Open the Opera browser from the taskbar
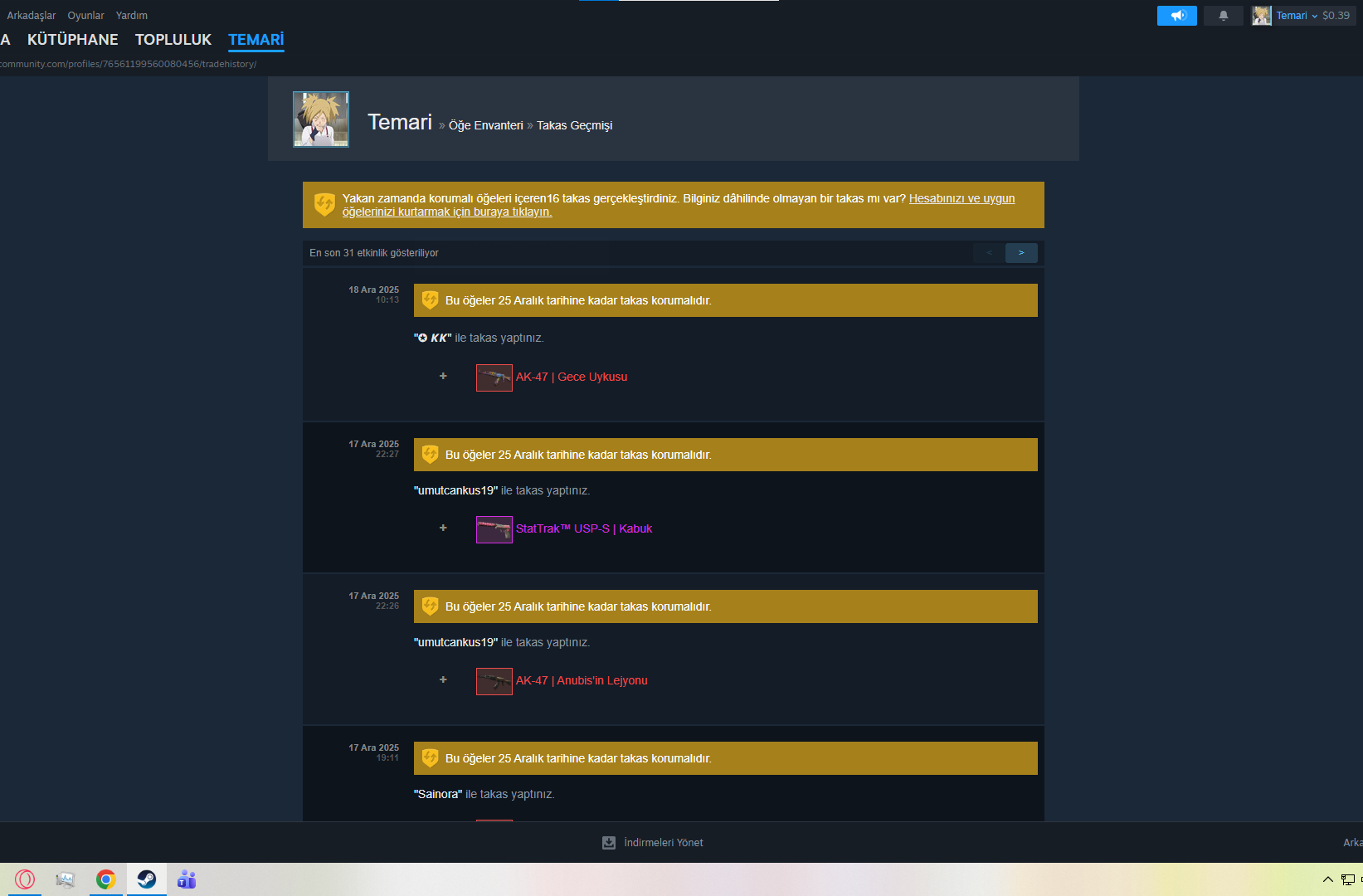Screen dimensions: 1363x896 (25, 879)
